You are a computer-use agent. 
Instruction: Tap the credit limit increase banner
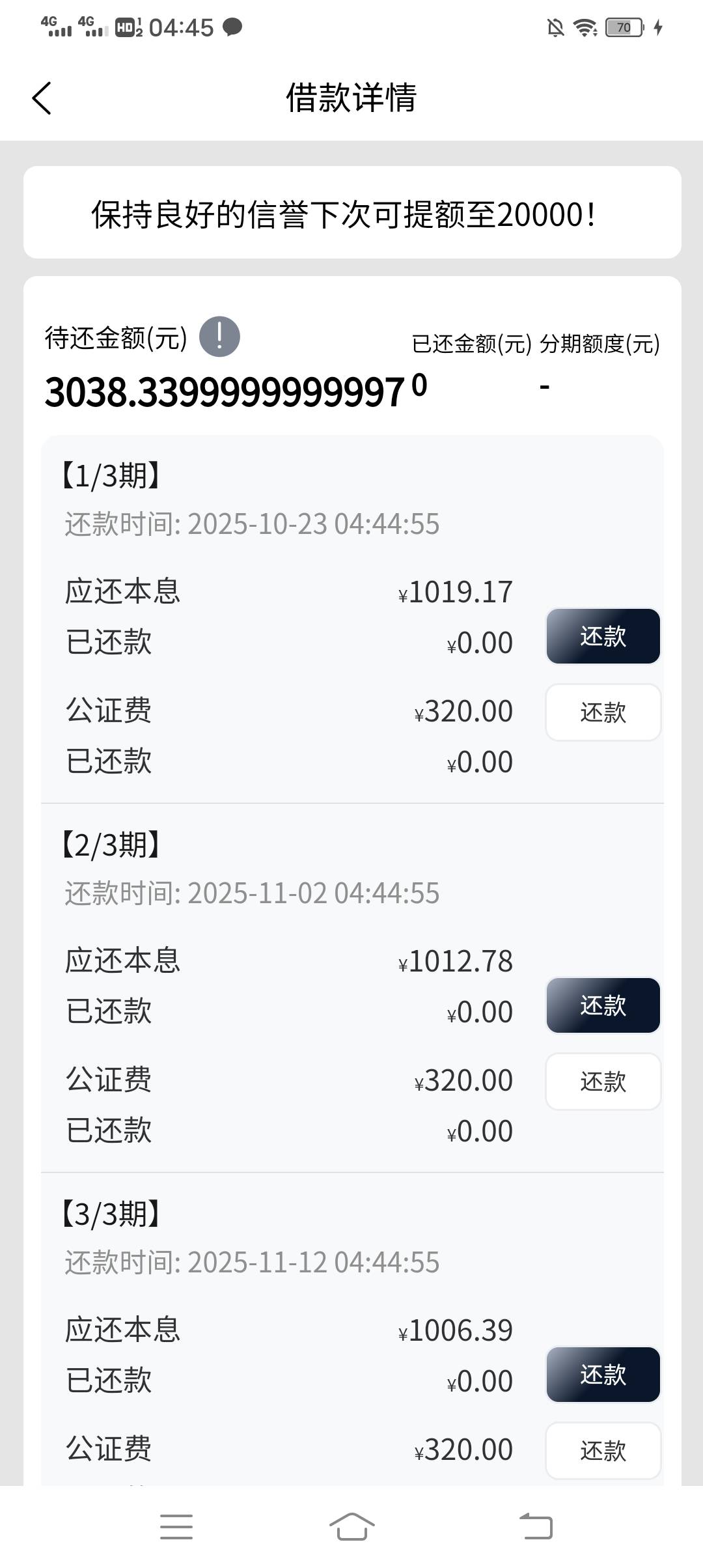(x=352, y=213)
